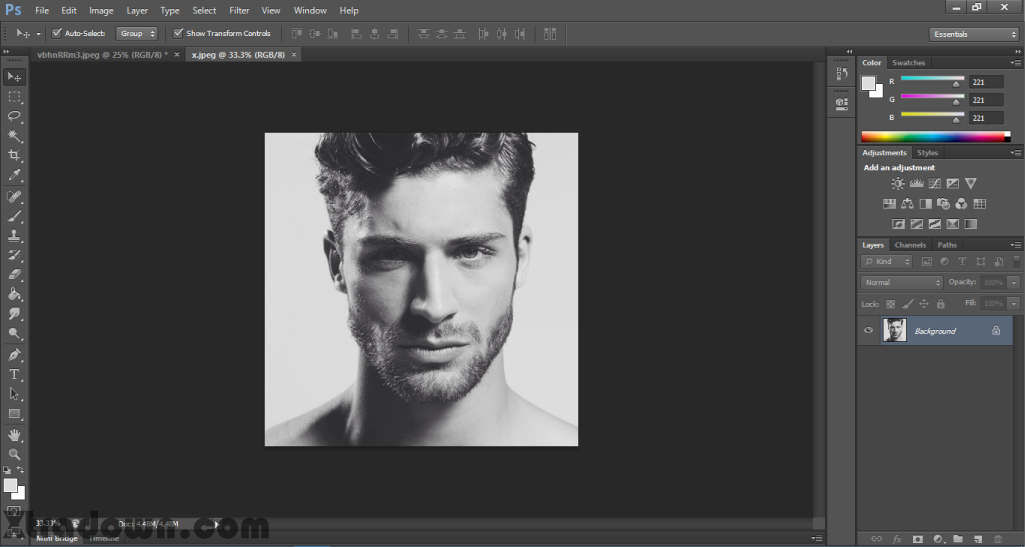Select the Zoom tool in the toolbox
The width and height of the screenshot is (1025, 547).
tap(14, 454)
